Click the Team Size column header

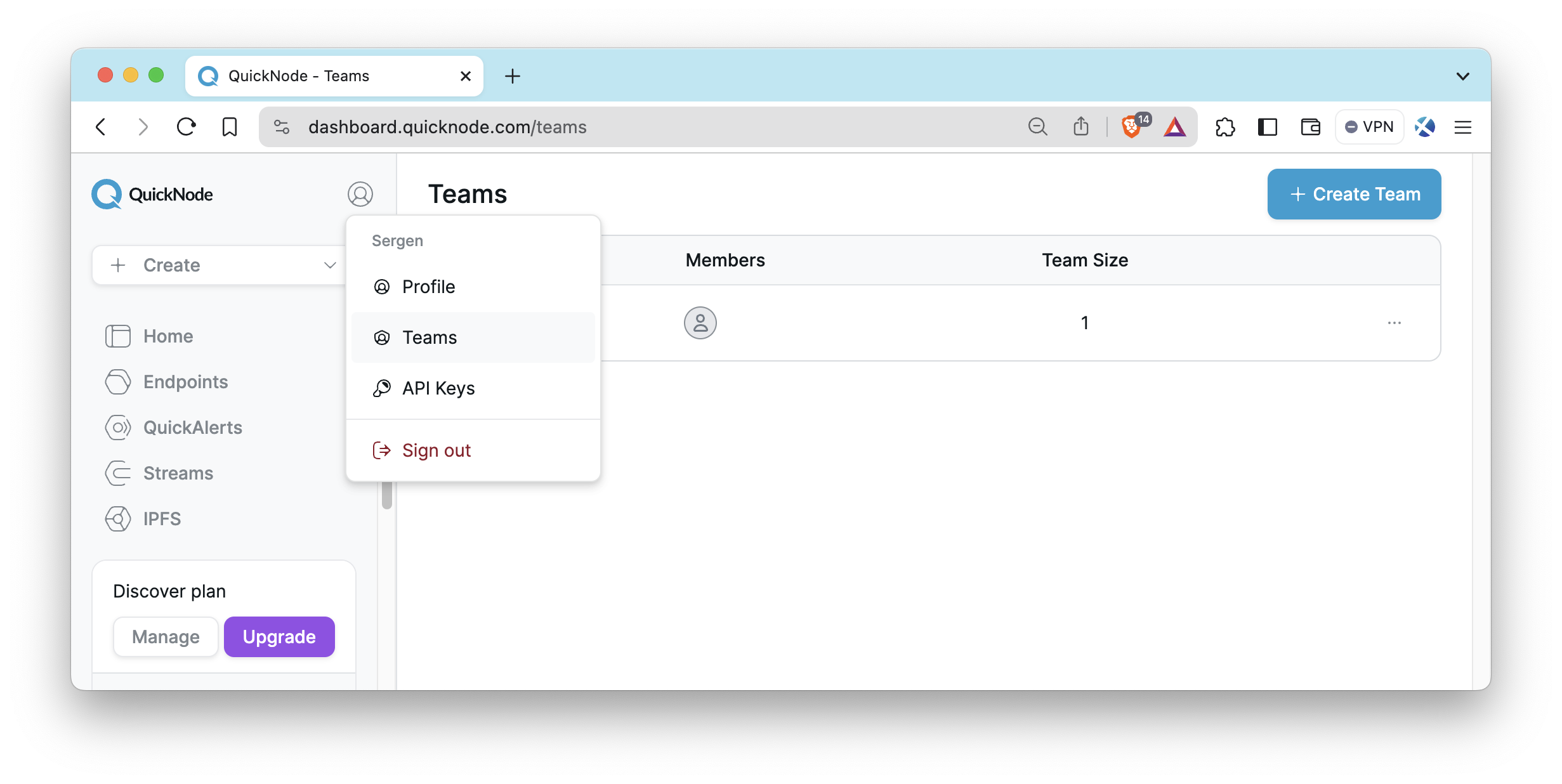[1085, 260]
